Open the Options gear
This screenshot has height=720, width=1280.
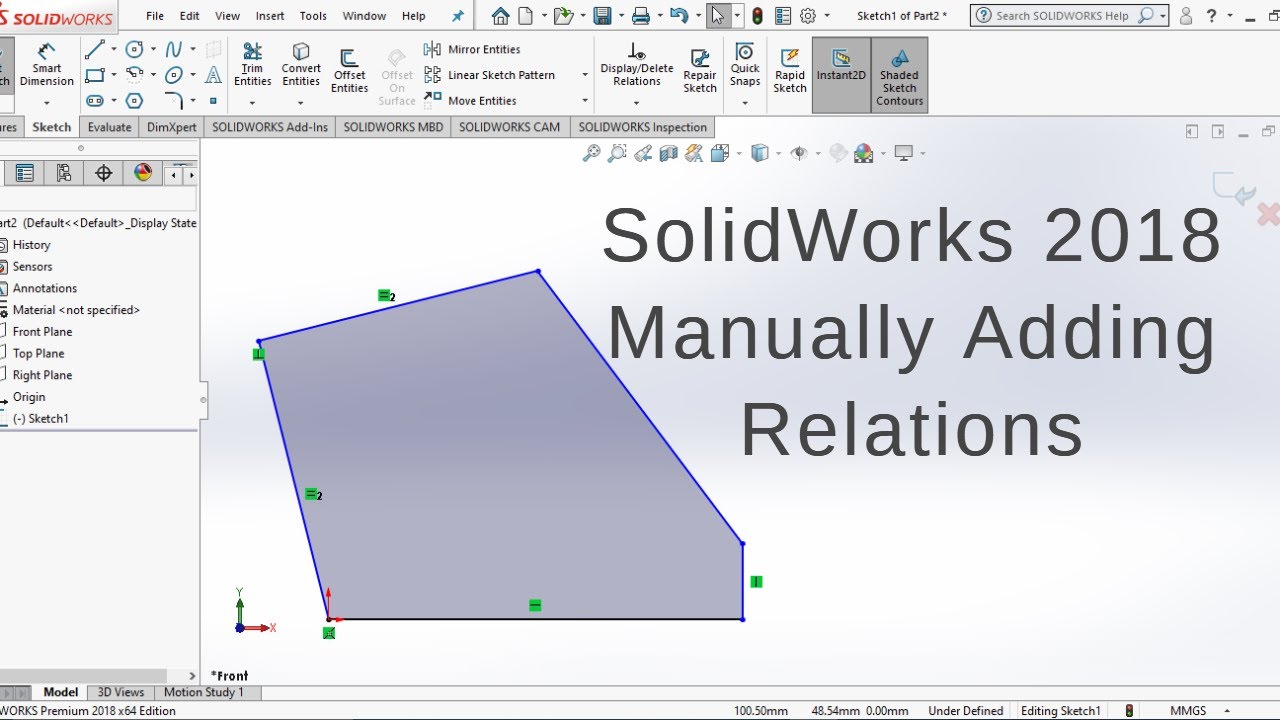[x=808, y=15]
